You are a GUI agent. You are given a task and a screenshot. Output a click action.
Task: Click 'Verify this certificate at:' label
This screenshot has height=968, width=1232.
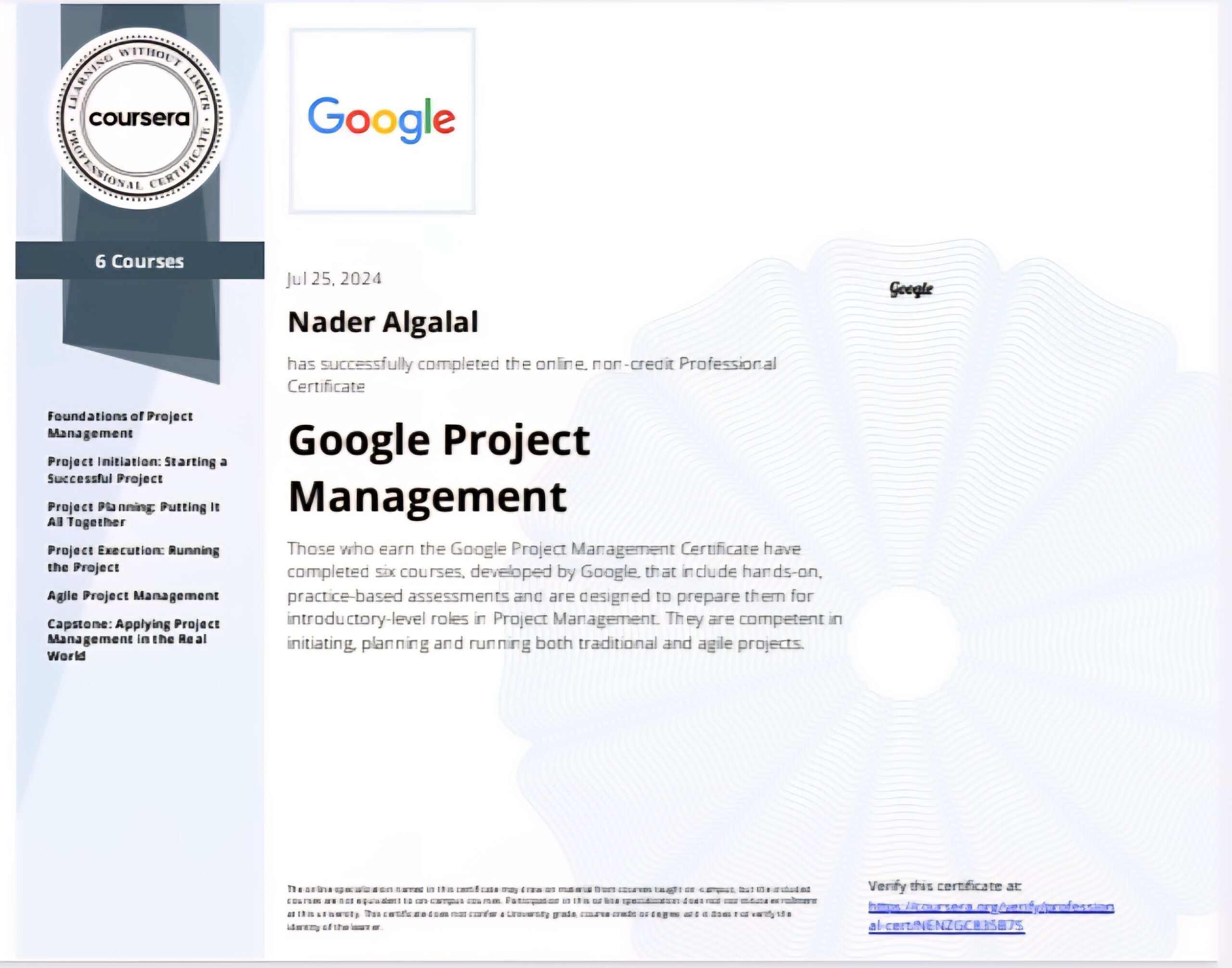[944, 886]
